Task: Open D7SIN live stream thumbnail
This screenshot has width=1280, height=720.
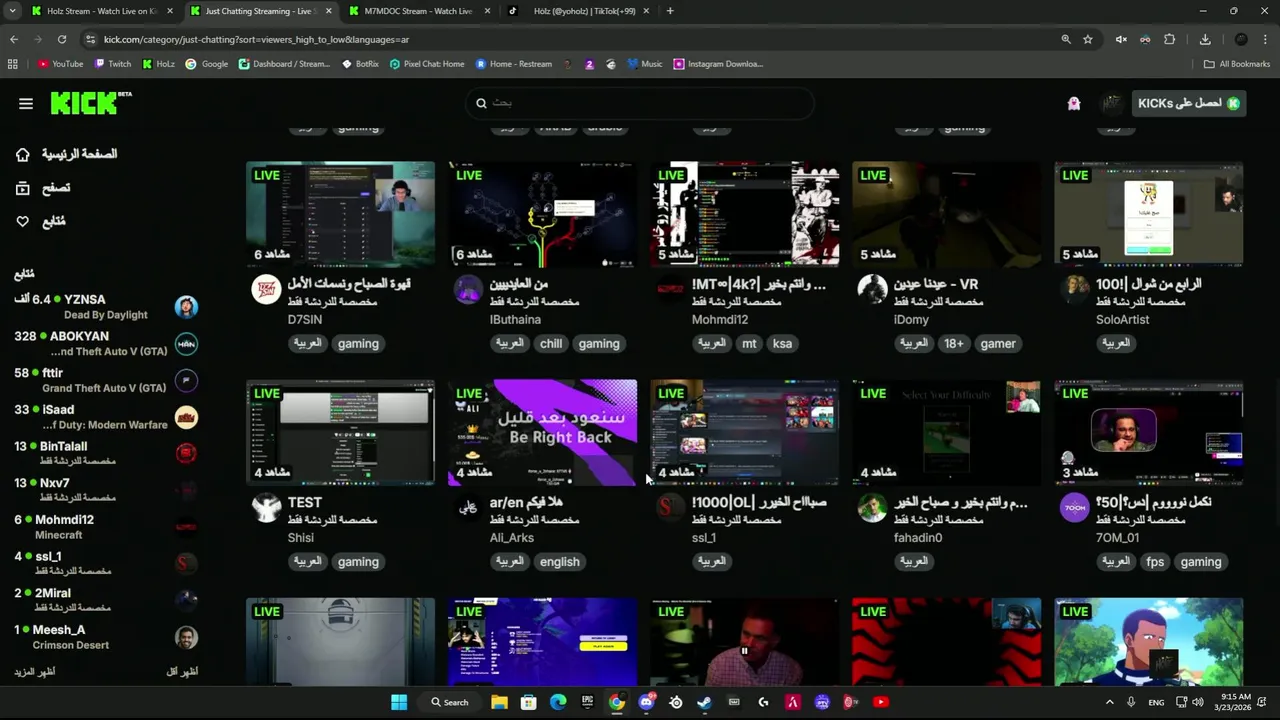Action: point(340,214)
